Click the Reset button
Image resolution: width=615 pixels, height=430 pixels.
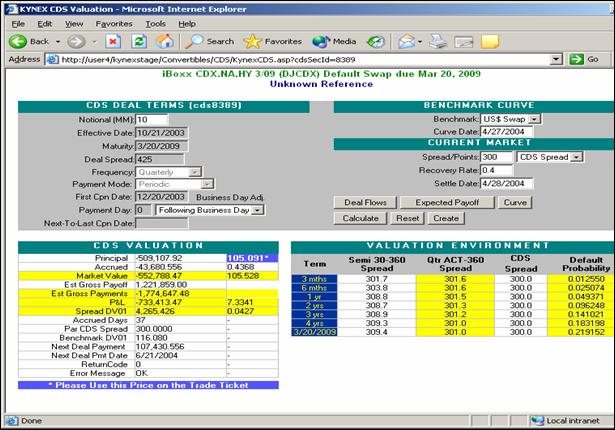coord(408,218)
